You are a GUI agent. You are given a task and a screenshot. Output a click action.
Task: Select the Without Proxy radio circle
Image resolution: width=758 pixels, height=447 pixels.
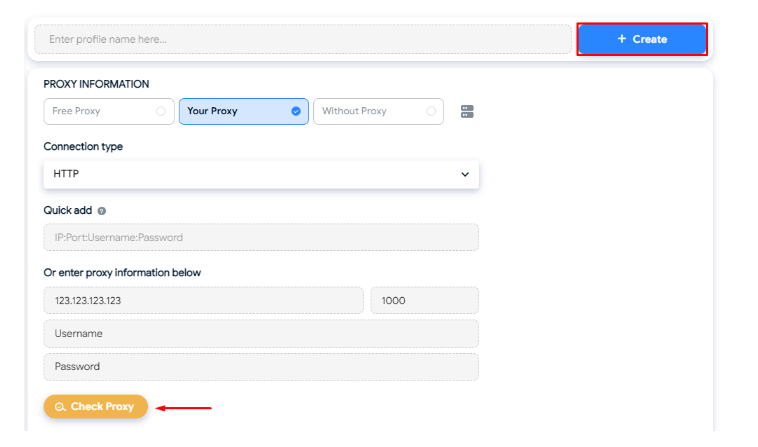point(432,111)
